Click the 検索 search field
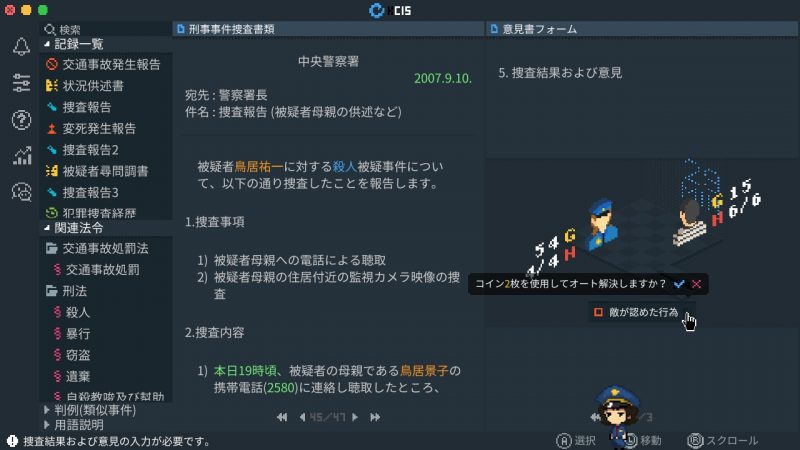800x450 pixels. point(106,29)
